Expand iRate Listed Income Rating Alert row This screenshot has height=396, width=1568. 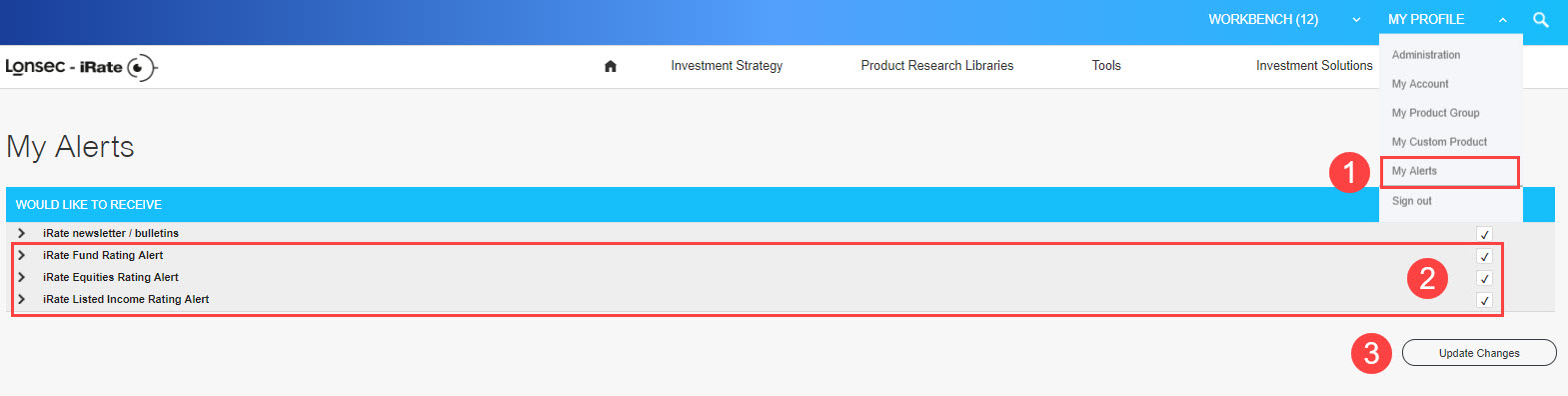point(21,299)
